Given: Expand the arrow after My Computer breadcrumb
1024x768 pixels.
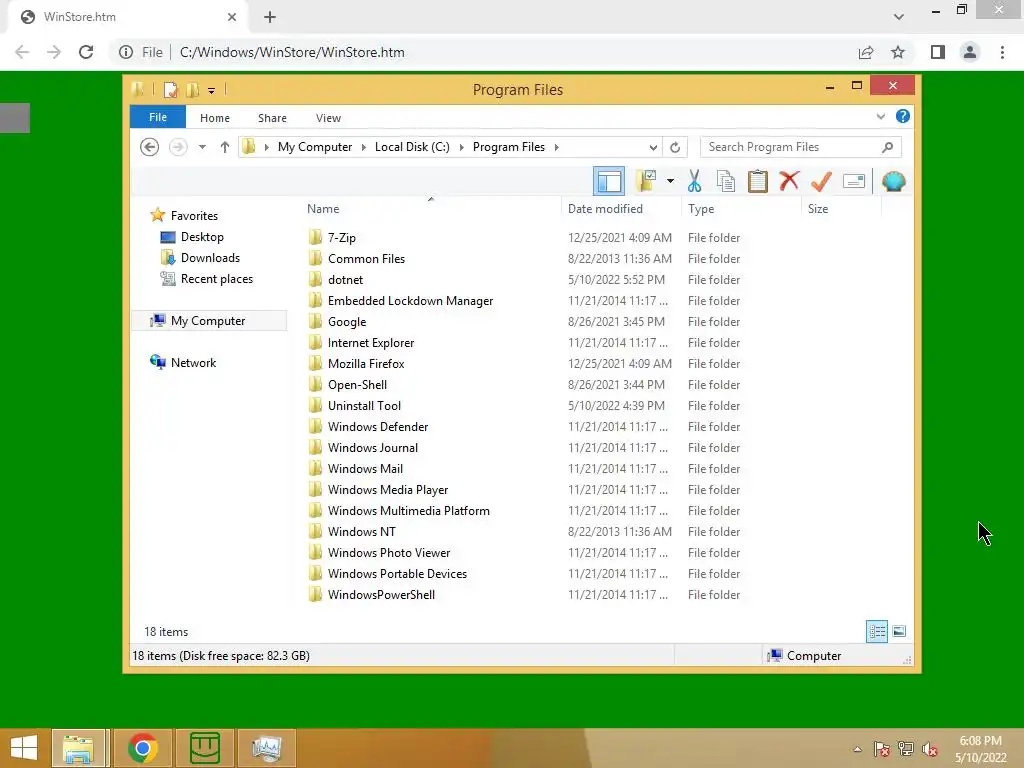Looking at the screenshot, I should click(x=364, y=147).
